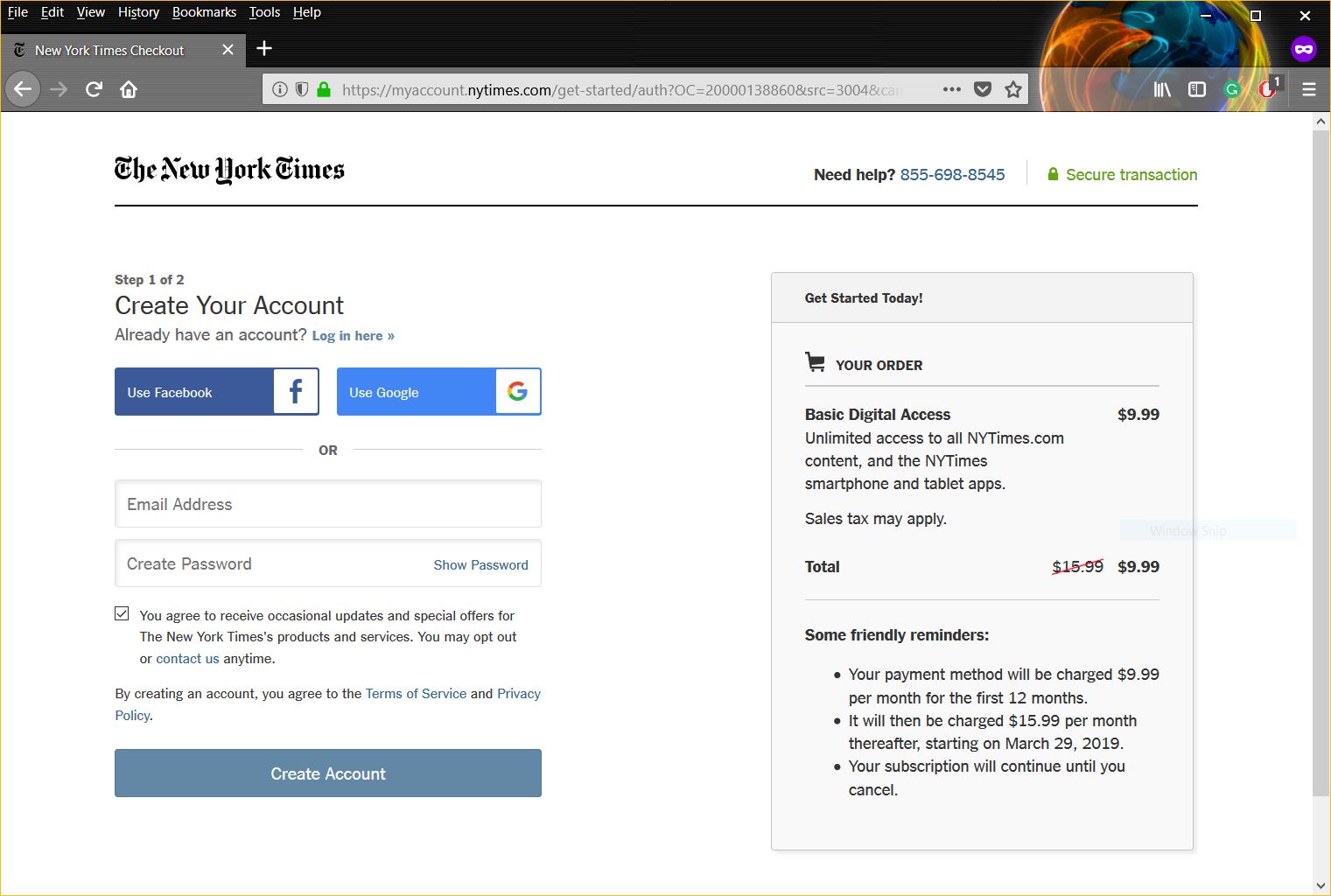Follow the Log in here link
Screen dimensions: 1331x896
click(x=354, y=336)
